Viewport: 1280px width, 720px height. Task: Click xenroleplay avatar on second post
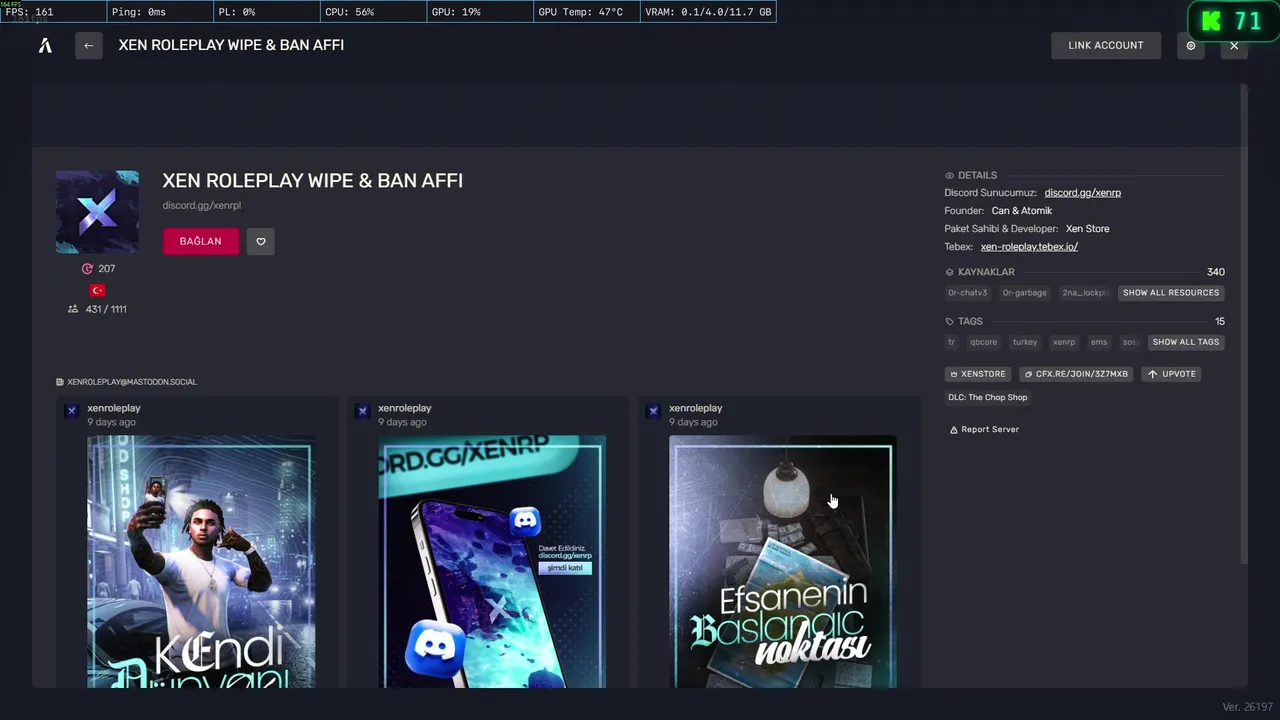[x=363, y=411]
